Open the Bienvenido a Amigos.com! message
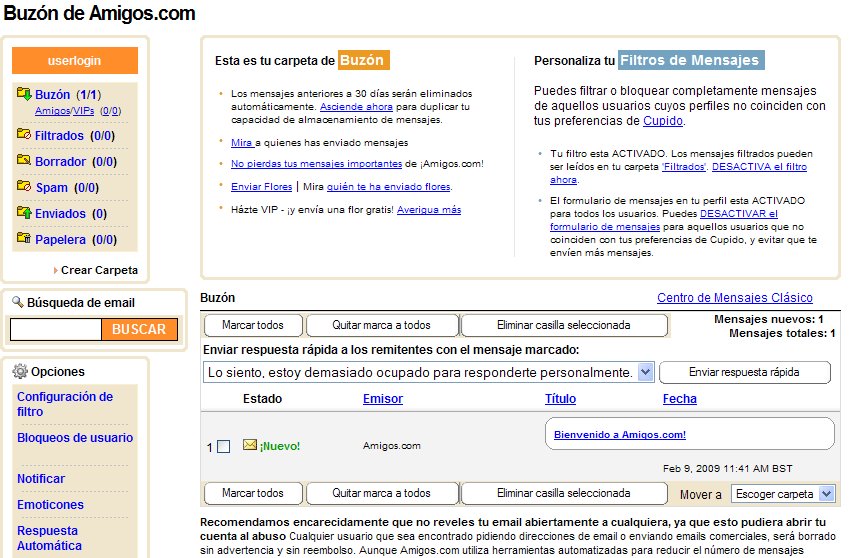 click(620, 435)
